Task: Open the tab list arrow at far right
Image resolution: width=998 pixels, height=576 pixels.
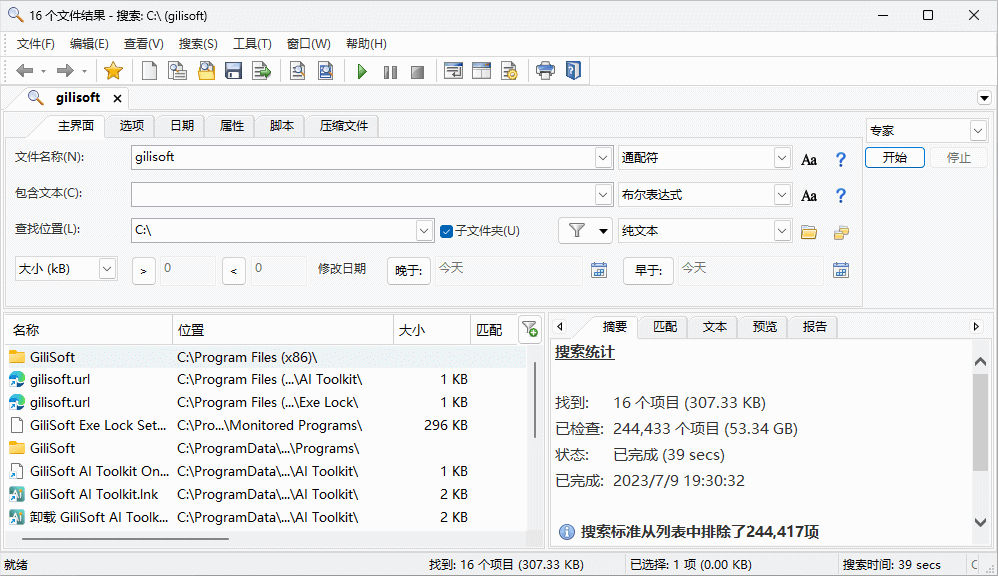Action: pos(984,98)
